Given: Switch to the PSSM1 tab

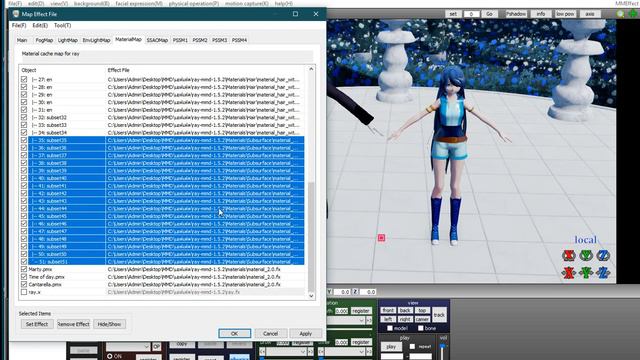Looking at the screenshot, I should (180, 40).
